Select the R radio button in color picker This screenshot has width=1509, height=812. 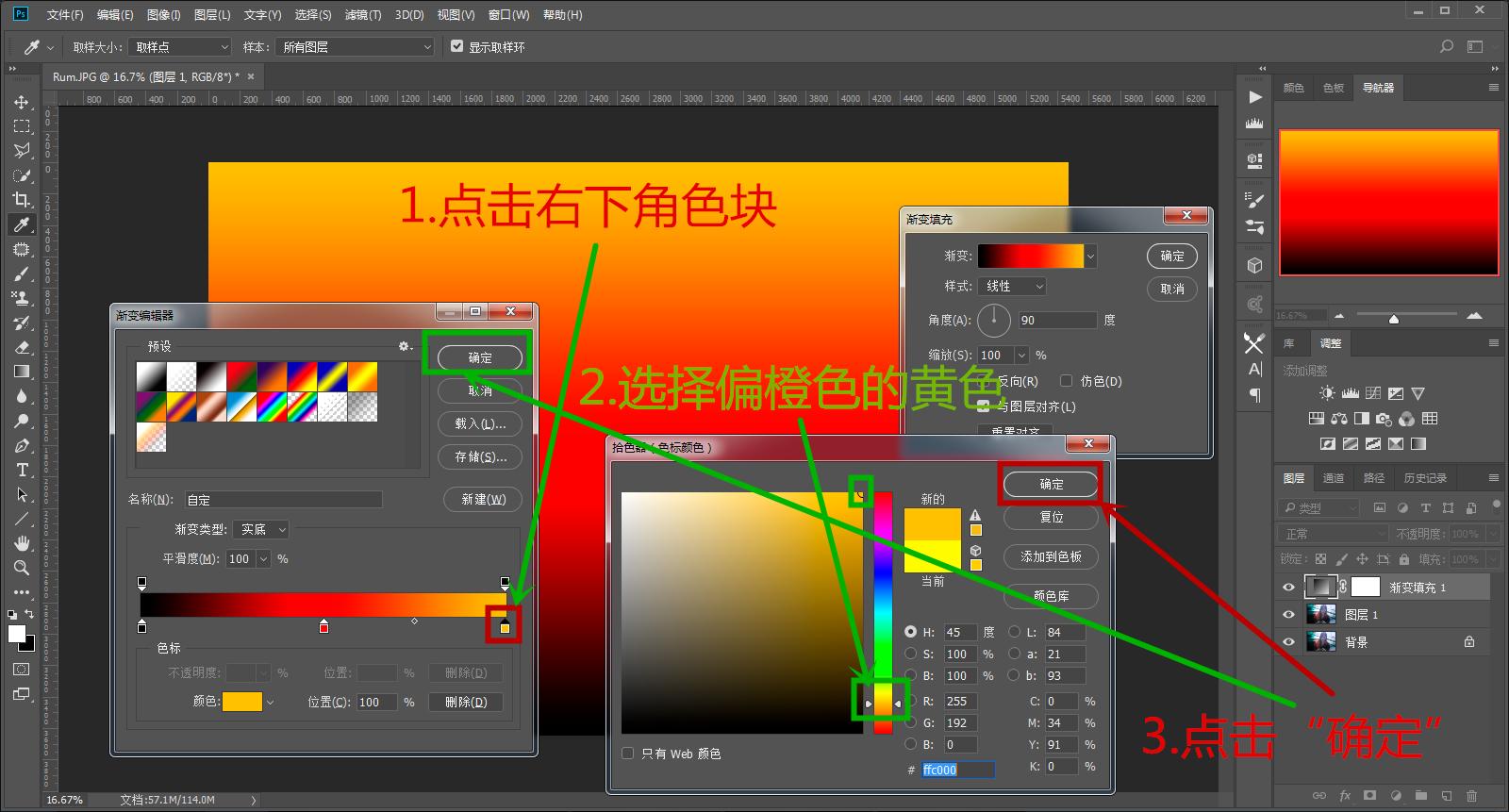911,701
